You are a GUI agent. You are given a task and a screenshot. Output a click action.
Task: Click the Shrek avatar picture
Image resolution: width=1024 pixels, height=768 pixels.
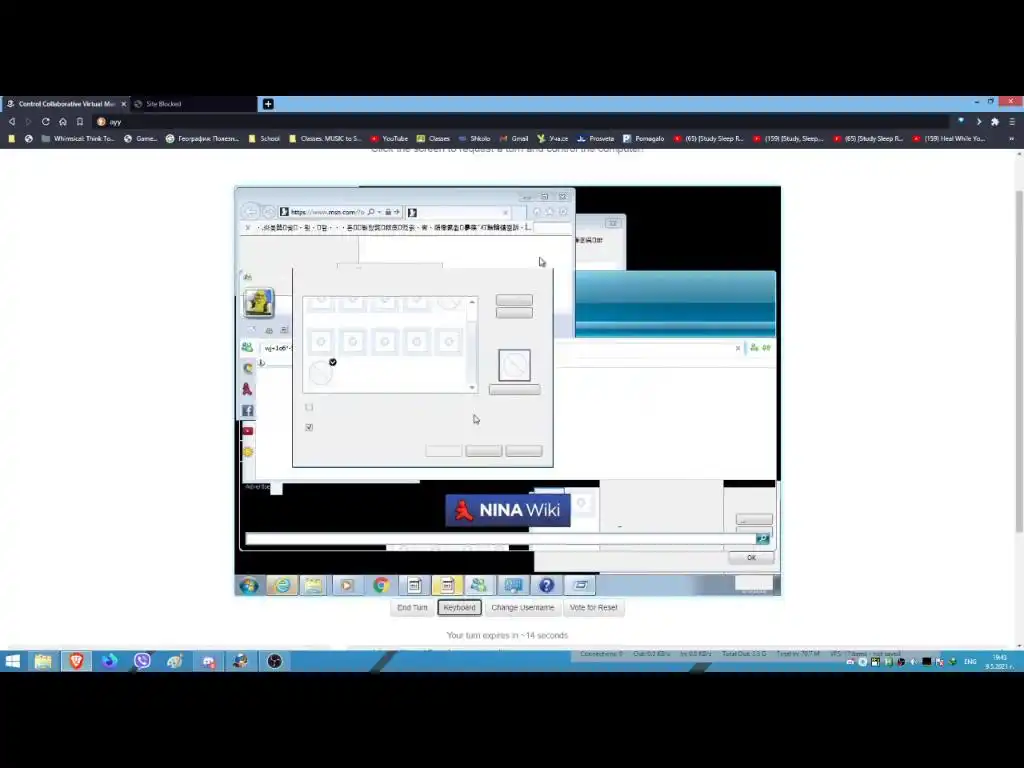259,302
